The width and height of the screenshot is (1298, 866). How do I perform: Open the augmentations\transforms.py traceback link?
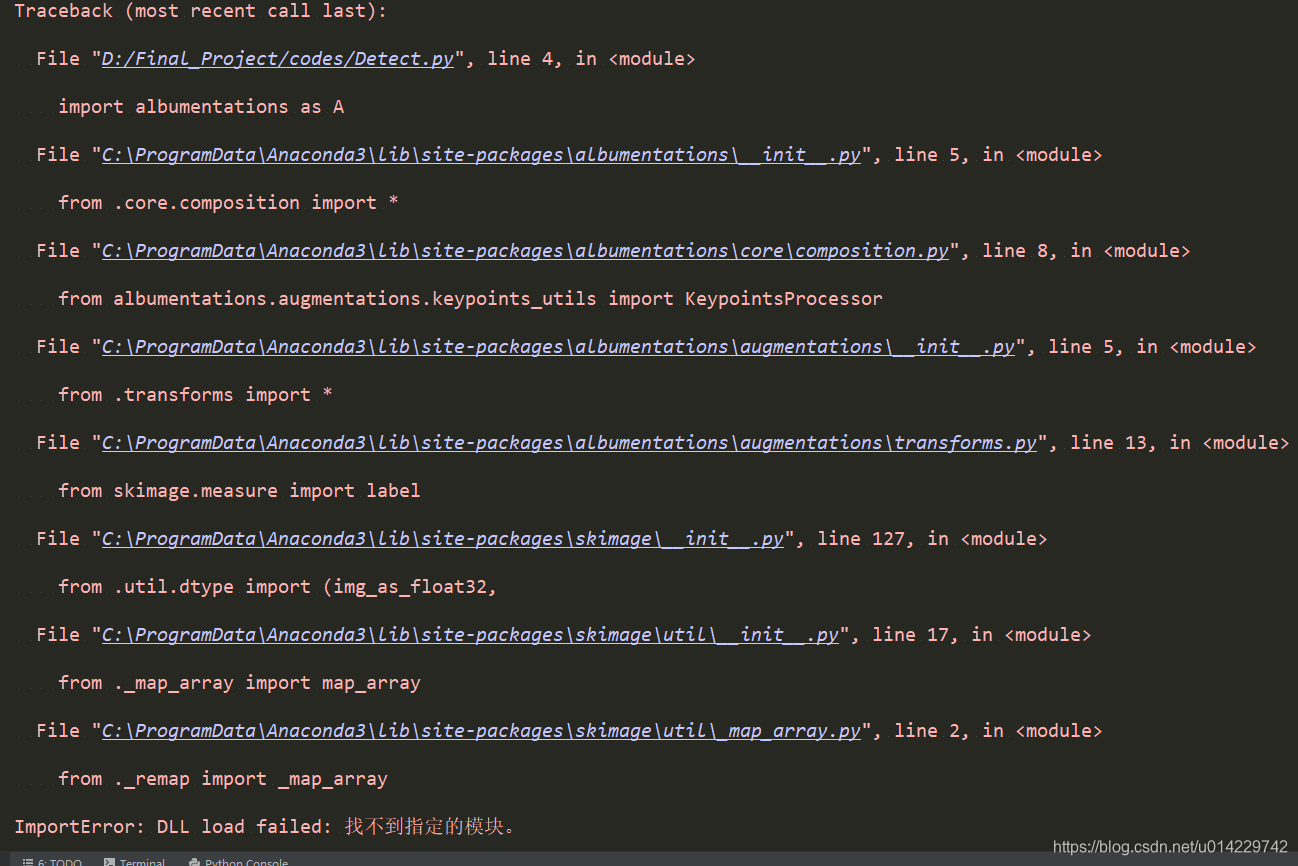(569, 443)
